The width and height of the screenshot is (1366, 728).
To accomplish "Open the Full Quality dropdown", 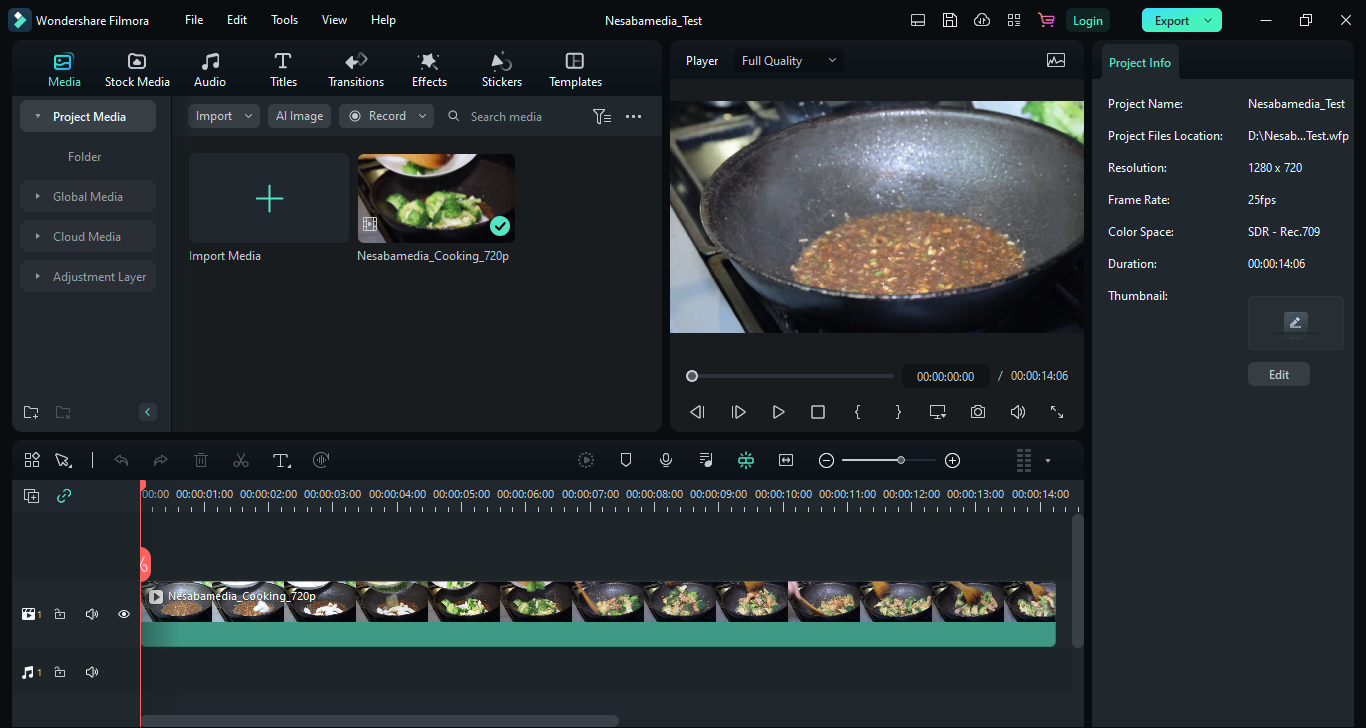I will 788,61.
